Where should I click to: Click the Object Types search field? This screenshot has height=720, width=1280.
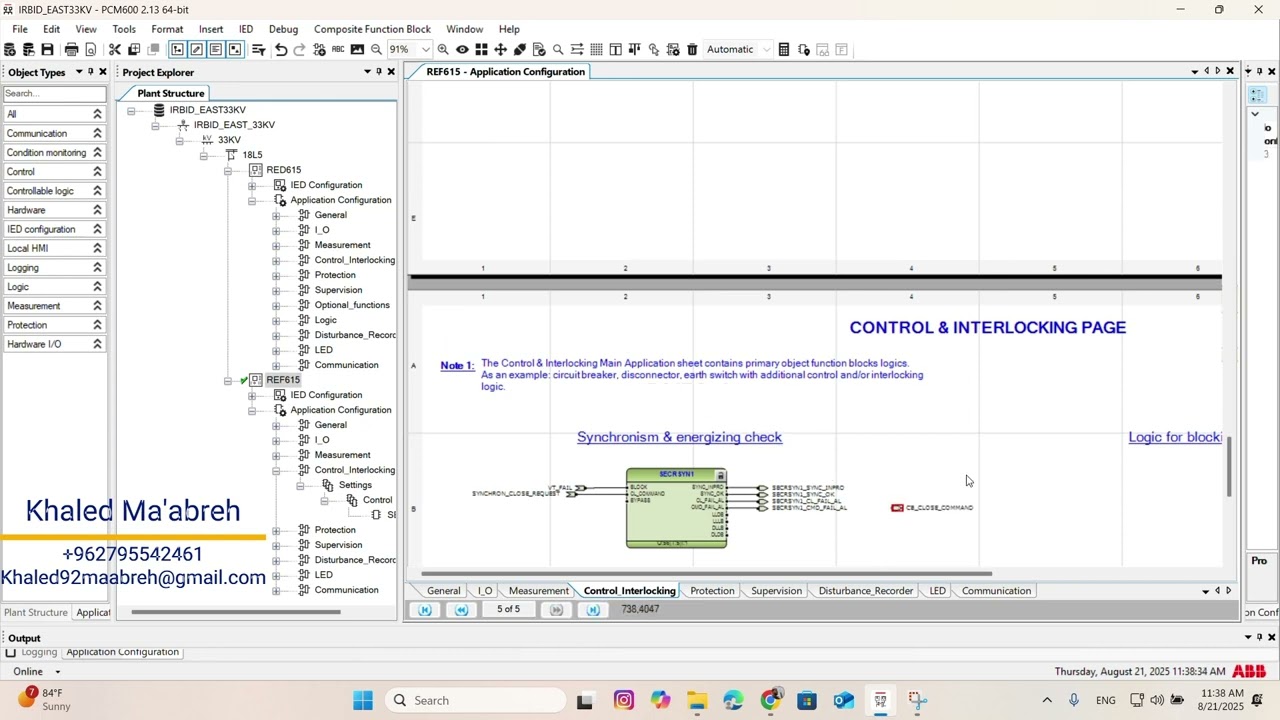54,93
